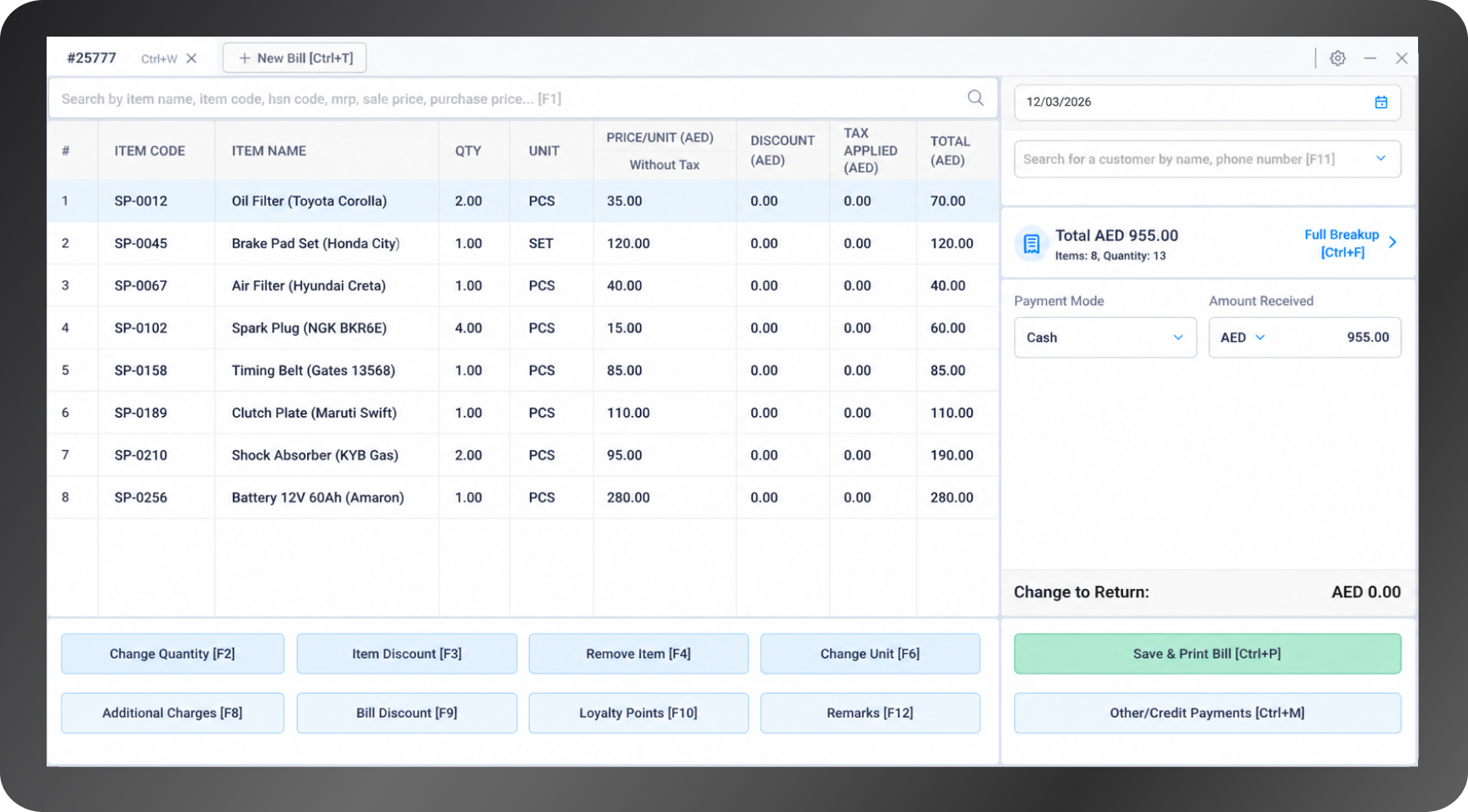The height and width of the screenshot is (812, 1468).
Task: Click the bill receipt icon beside Total
Action: [1031, 244]
